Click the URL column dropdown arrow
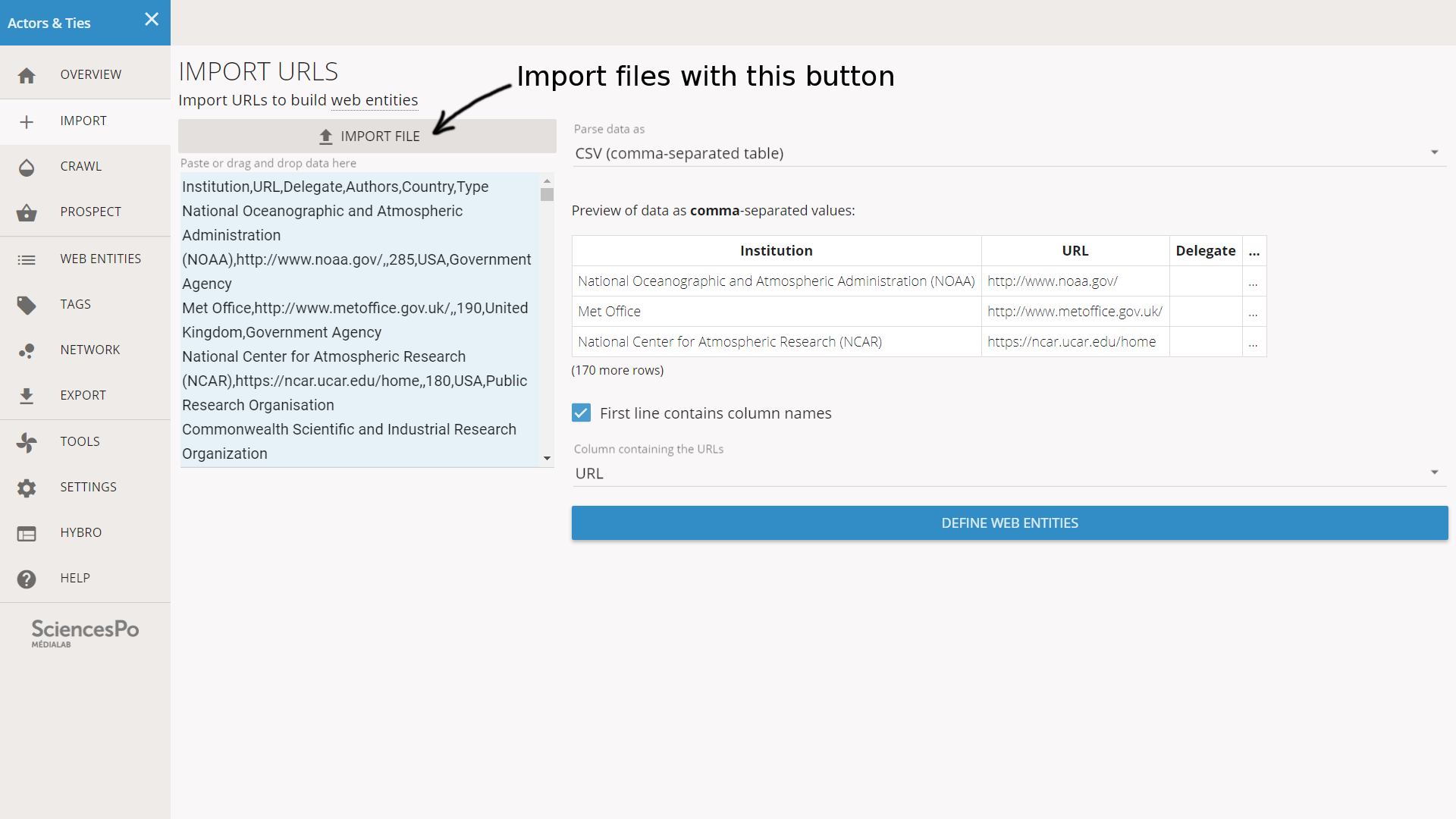Image resolution: width=1456 pixels, height=819 pixels. (x=1434, y=472)
